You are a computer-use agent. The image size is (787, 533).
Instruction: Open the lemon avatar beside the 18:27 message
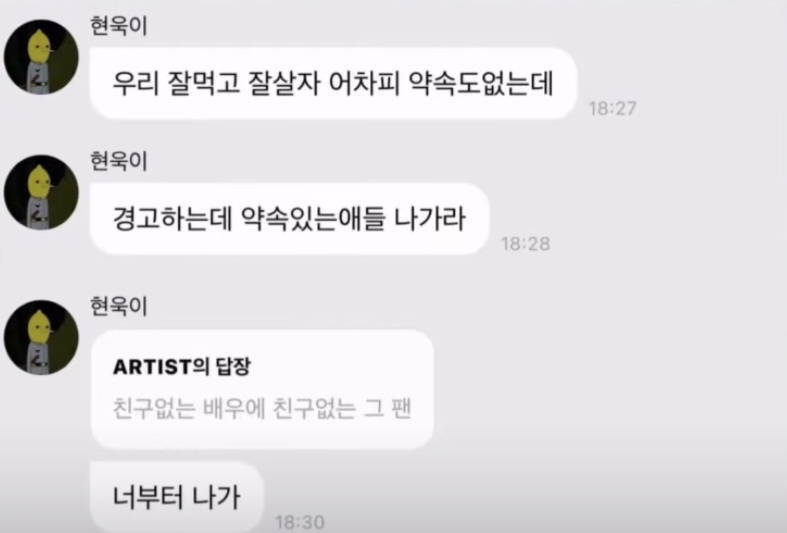[41, 57]
